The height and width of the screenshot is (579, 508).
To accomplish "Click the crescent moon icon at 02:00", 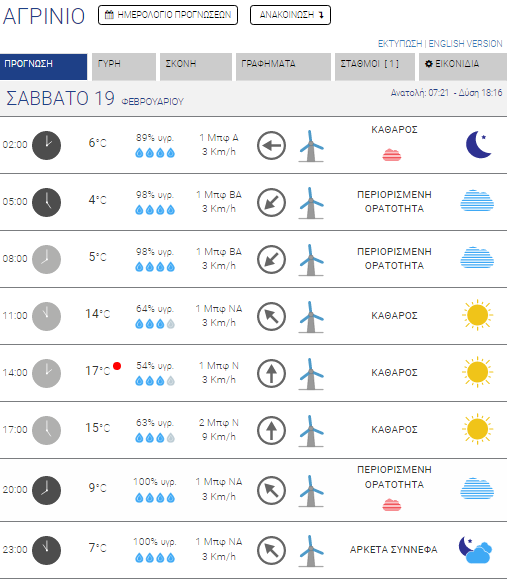I will tap(478, 145).
